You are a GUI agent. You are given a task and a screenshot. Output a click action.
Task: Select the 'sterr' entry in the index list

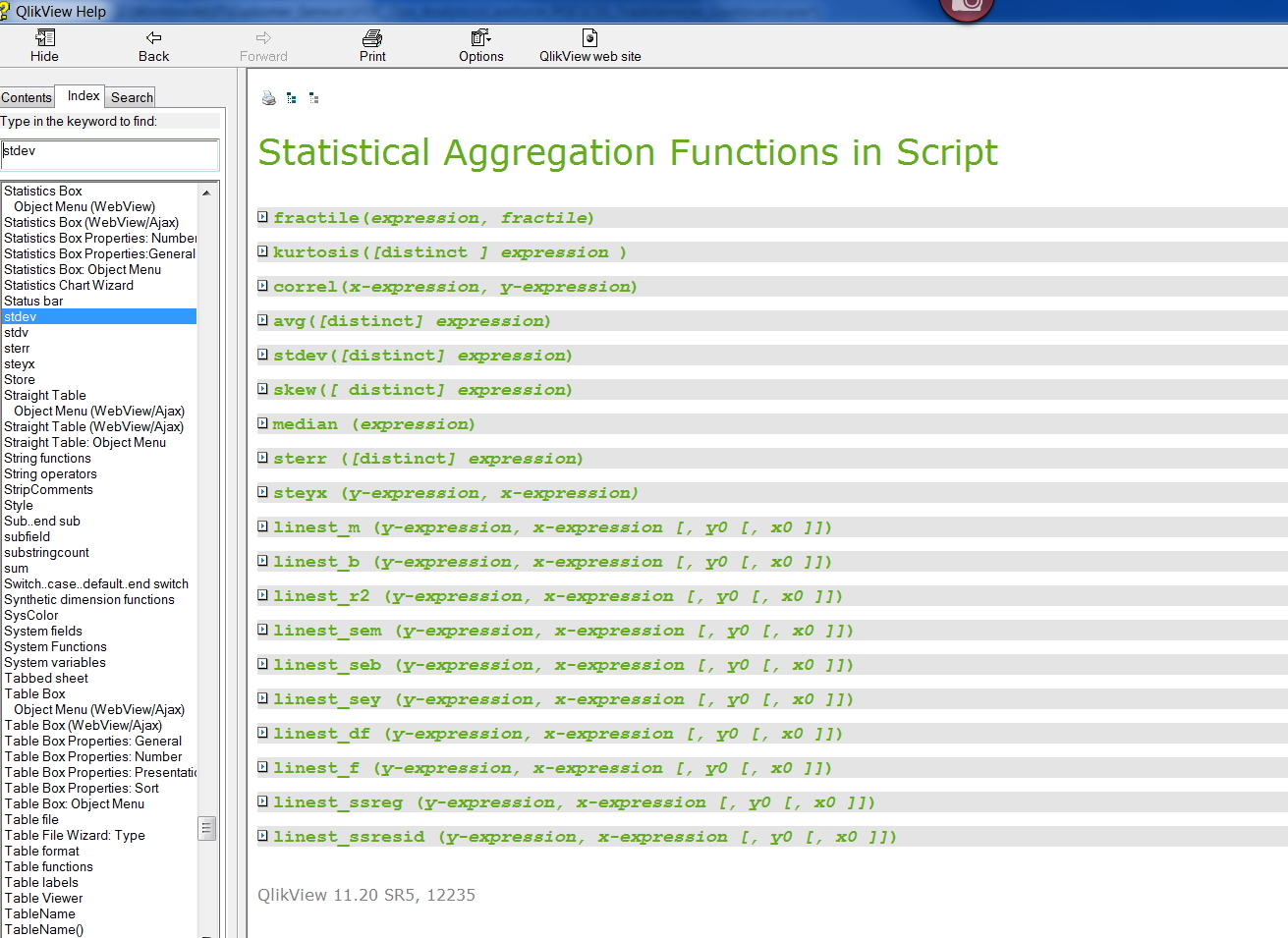(17, 348)
